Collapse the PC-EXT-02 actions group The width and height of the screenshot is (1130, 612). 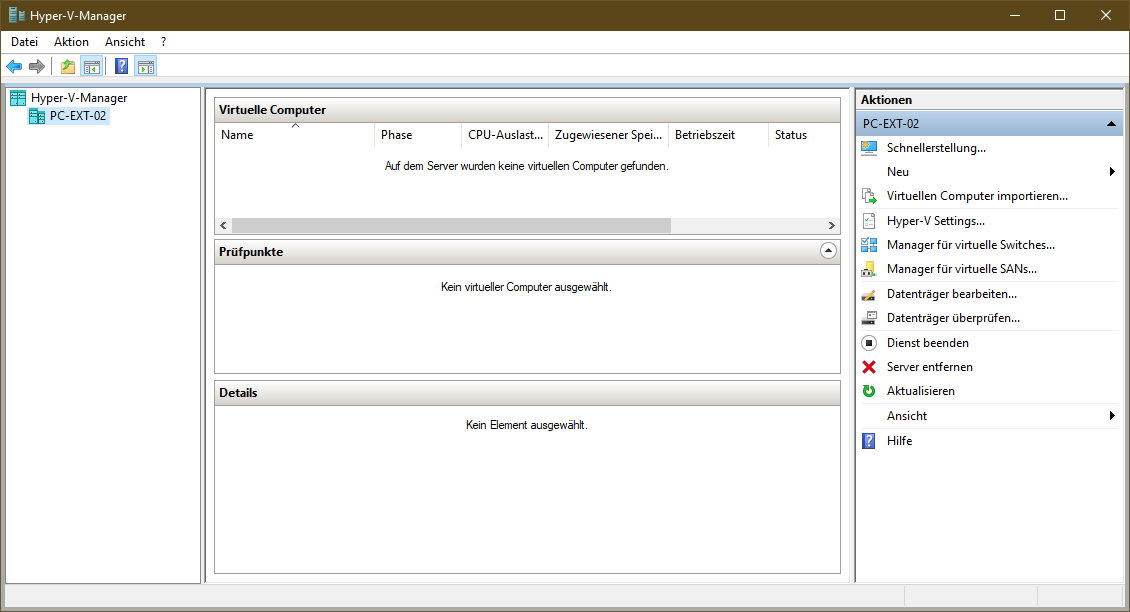[x=1109, y=122]
